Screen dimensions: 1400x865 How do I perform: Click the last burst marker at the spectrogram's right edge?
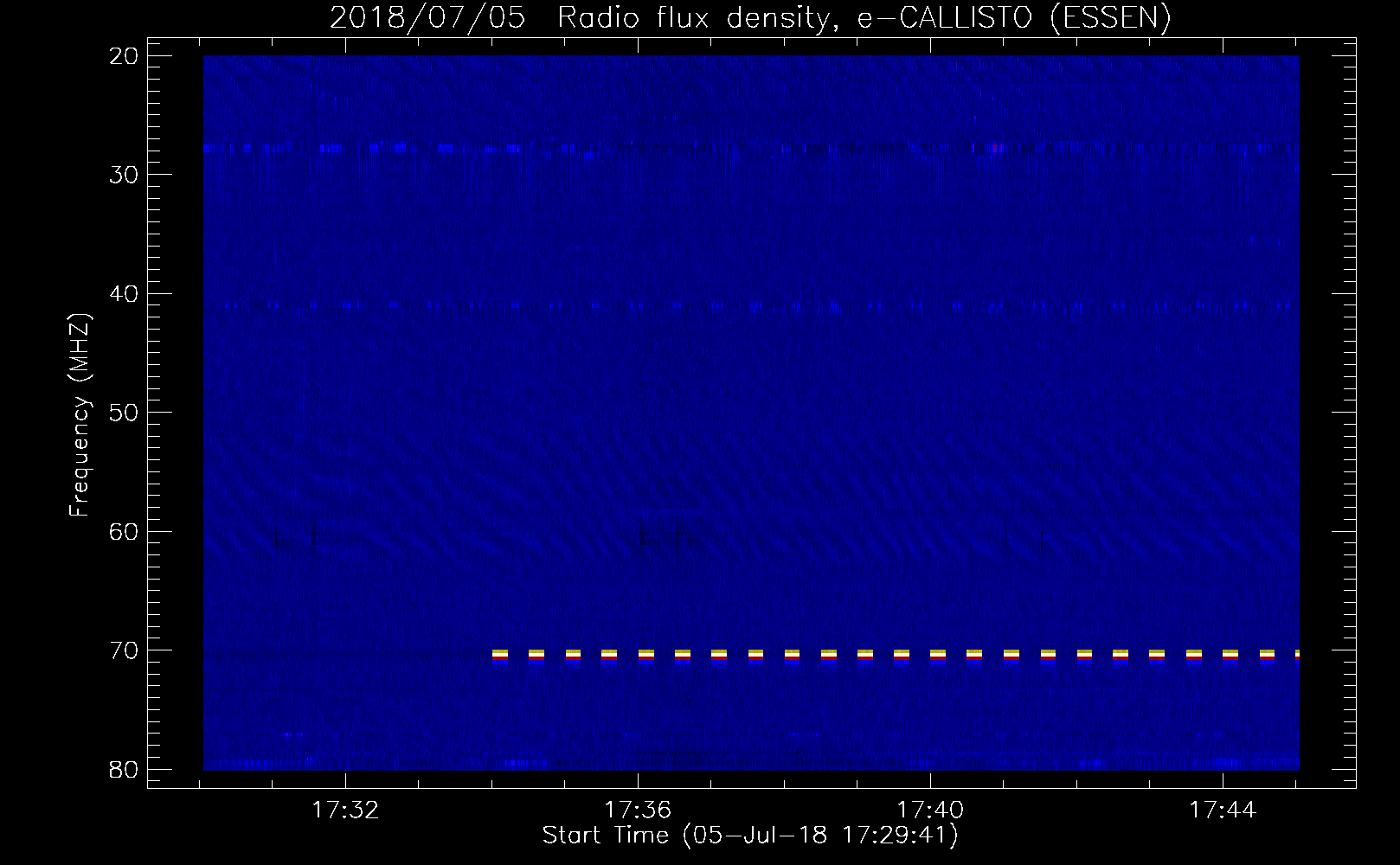coord(1296,655)
